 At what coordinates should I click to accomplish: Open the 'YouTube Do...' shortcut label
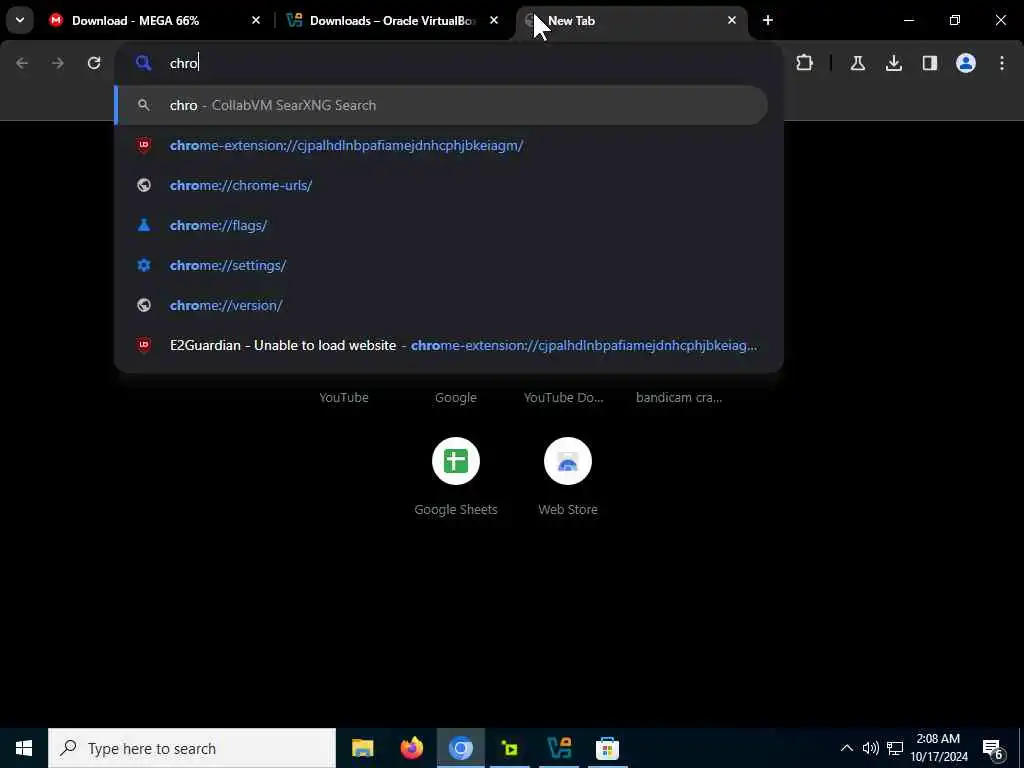[x=564, y=398]
